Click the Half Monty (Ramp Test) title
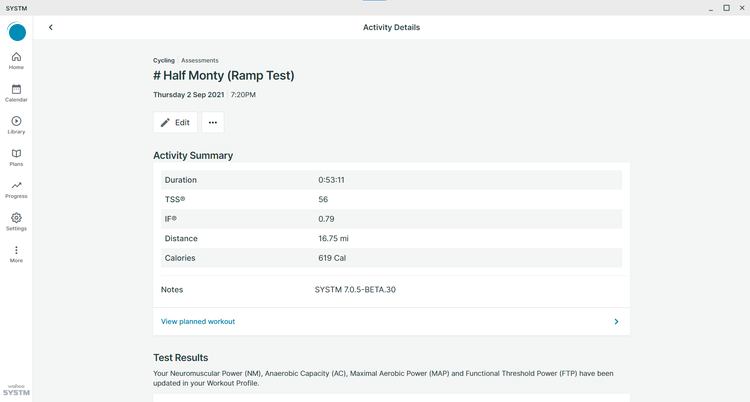This screenshot has height=402, width=750. (x=224, y=76)
